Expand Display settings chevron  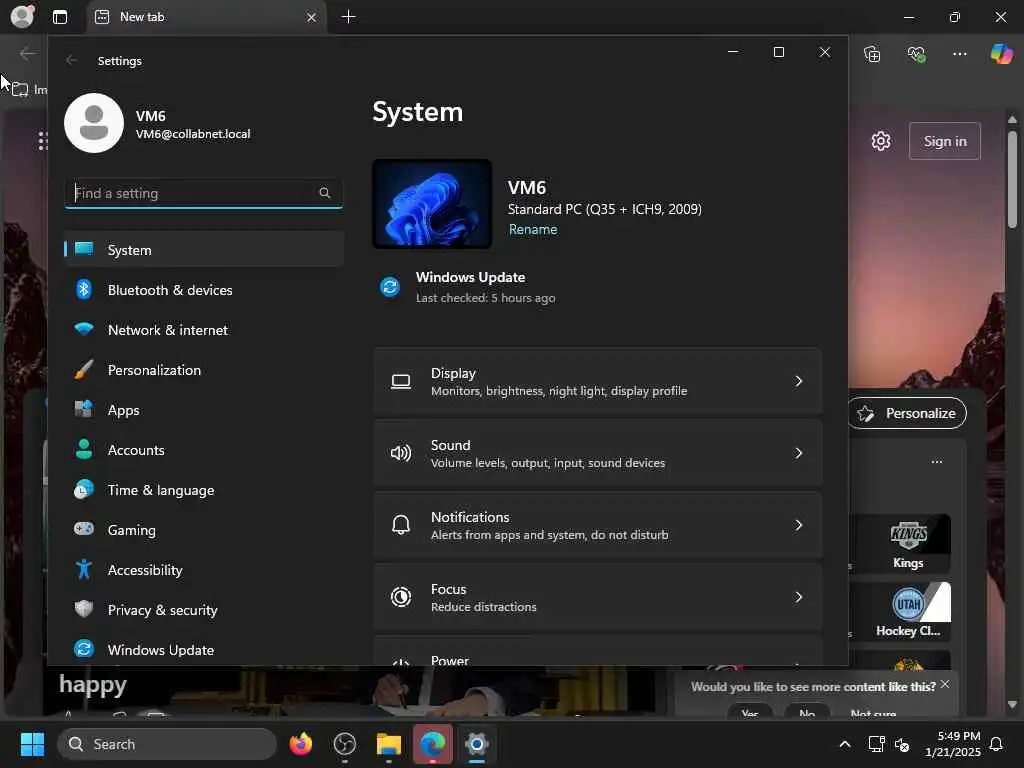[x=798, y=381]
